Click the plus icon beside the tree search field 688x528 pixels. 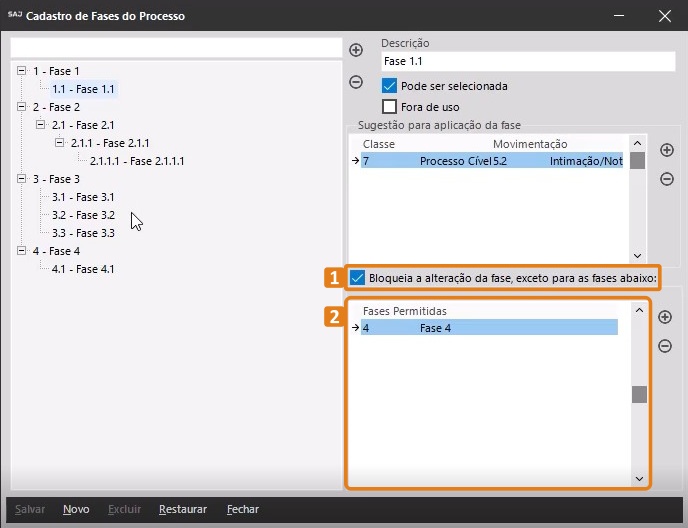[x=356, y=50]
